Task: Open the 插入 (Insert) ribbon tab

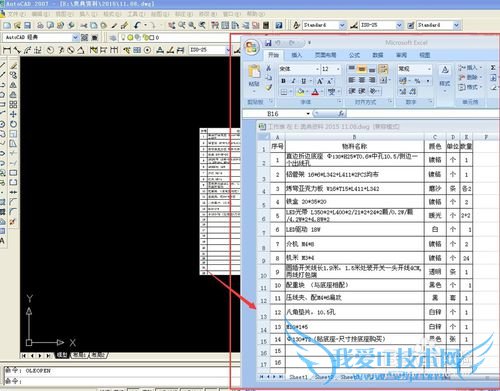Action: [297, 55]
